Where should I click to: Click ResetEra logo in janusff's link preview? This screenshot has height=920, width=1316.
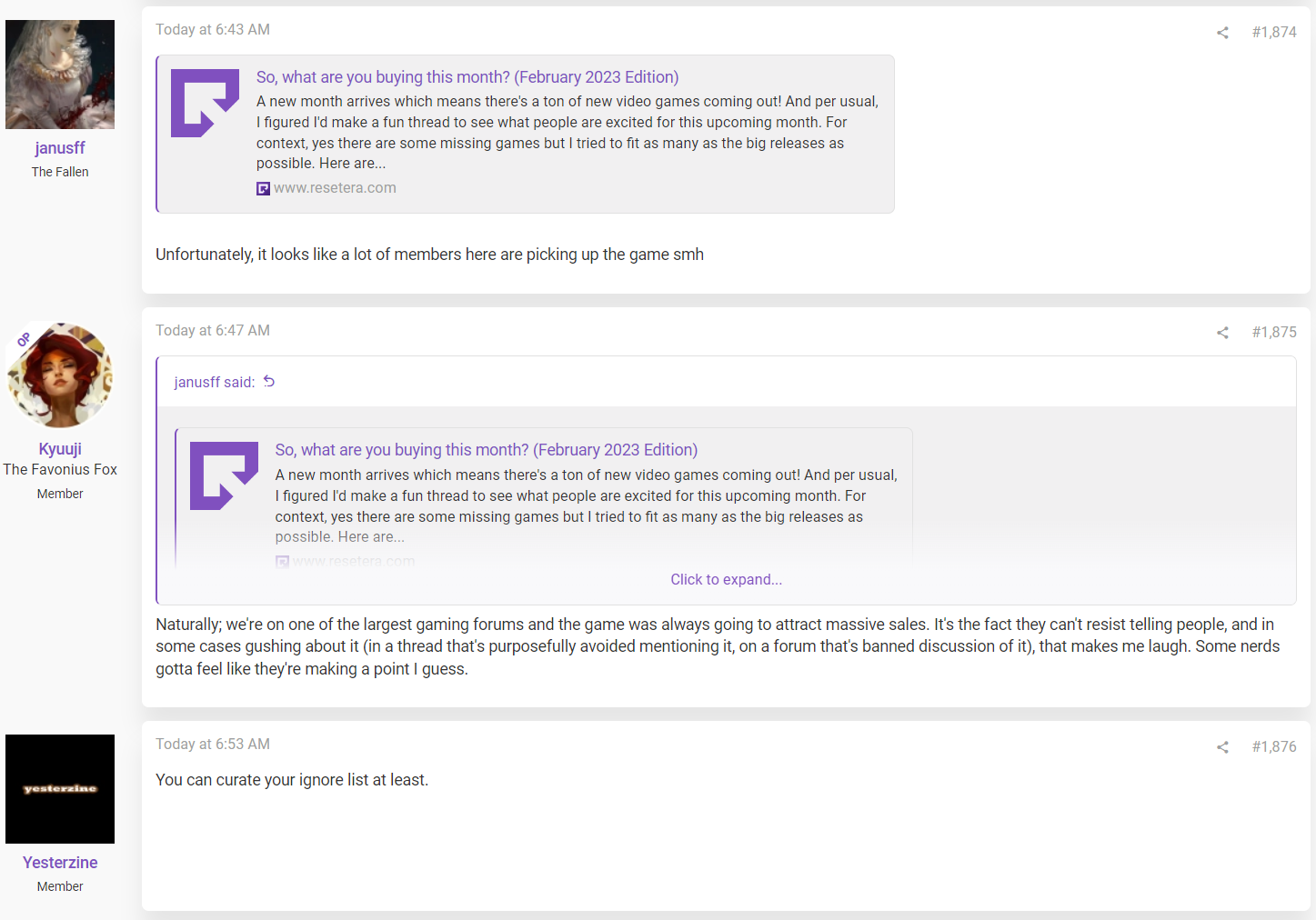[x=206, y=103]
